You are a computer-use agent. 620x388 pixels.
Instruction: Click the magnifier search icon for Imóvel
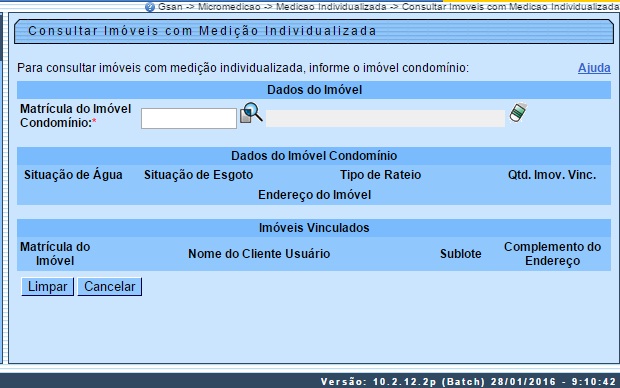(251, 113)
